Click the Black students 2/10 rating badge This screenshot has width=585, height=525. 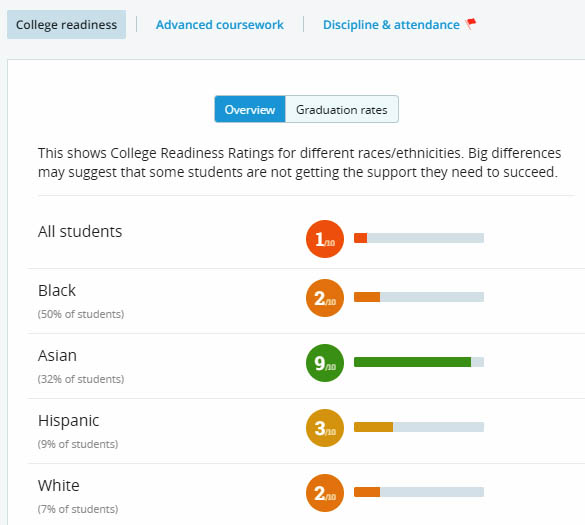pos(325,298)
